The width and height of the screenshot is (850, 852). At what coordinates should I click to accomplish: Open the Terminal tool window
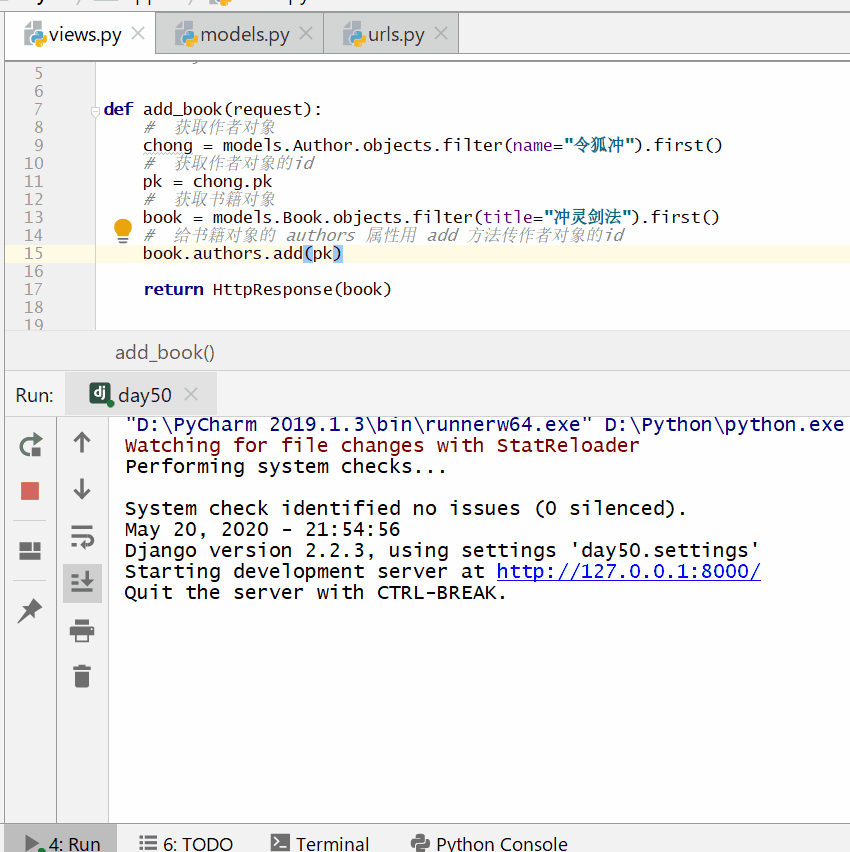(320, 843)
